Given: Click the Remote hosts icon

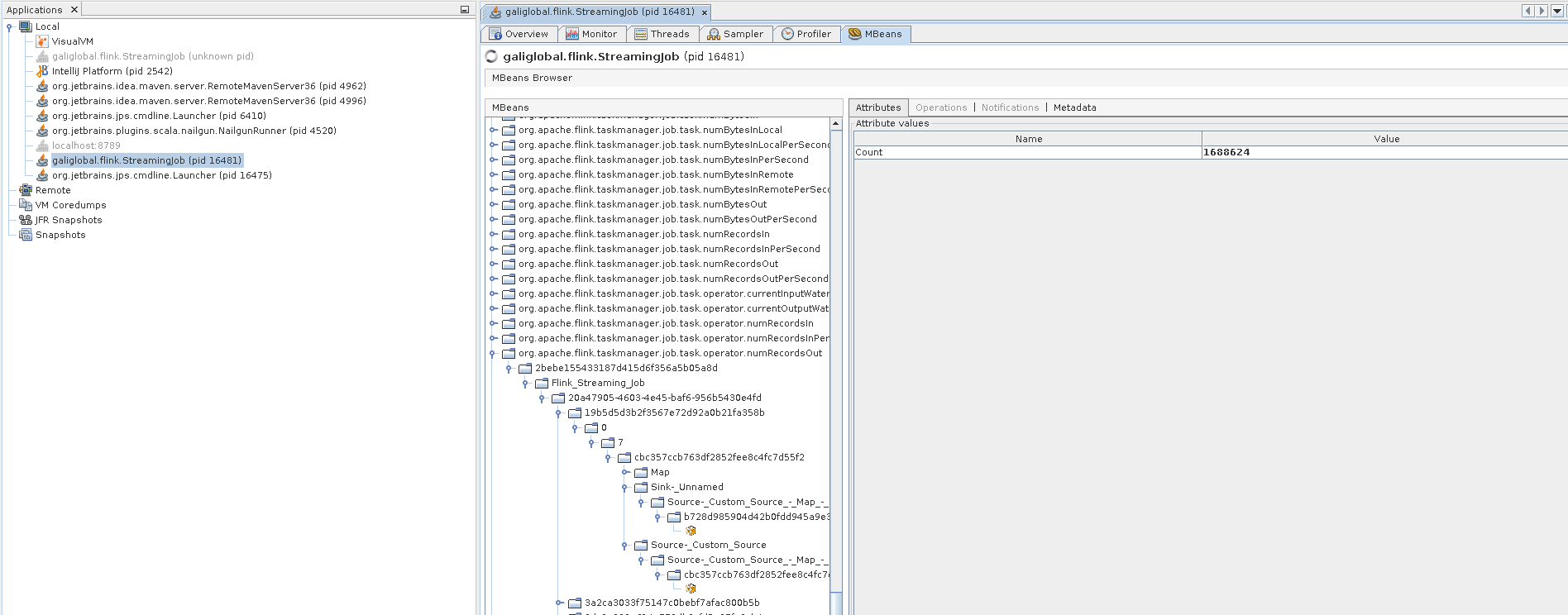Looking at the screenshot, I should [26, 190].
